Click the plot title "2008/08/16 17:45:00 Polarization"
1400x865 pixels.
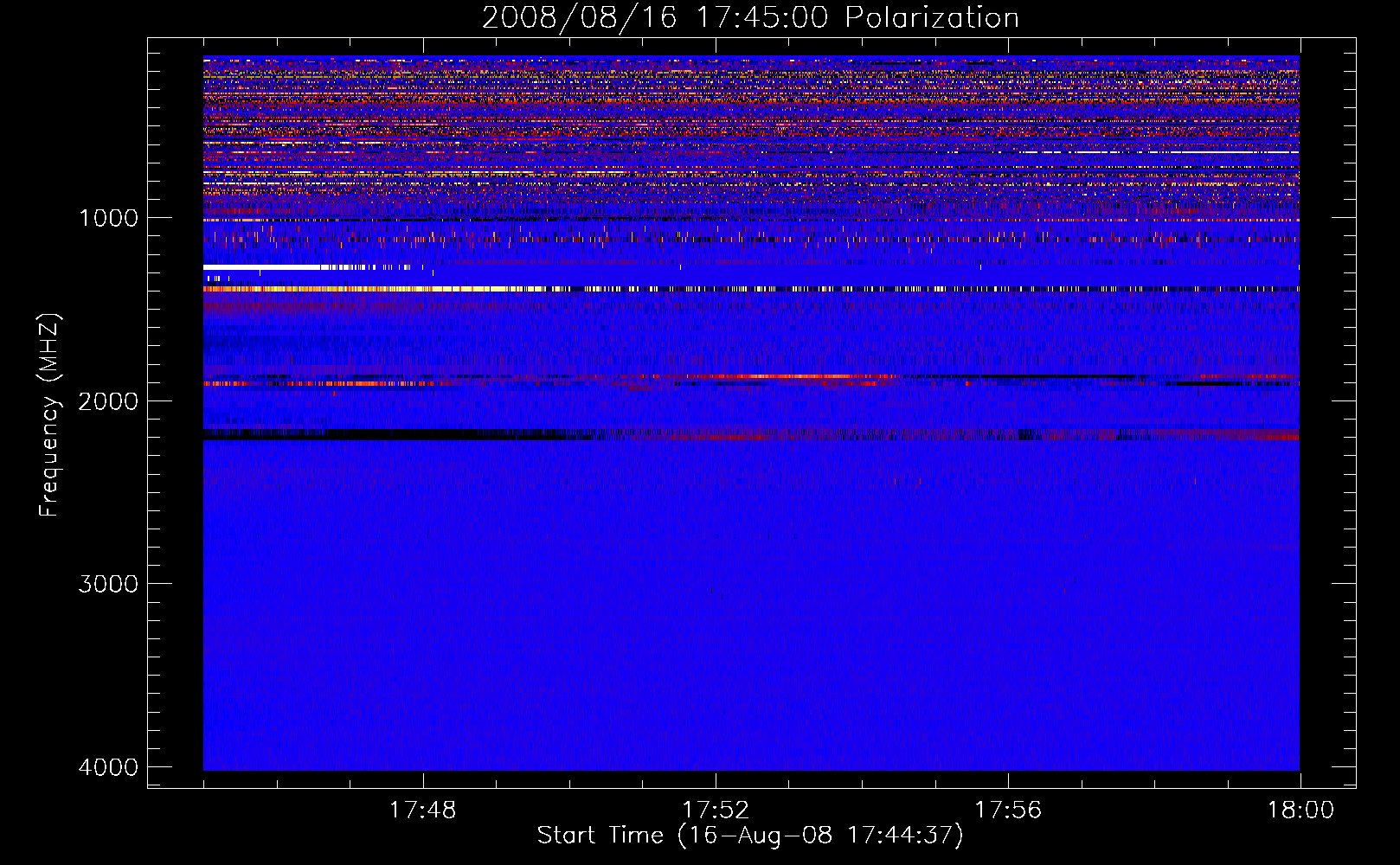tap(750, 18)
